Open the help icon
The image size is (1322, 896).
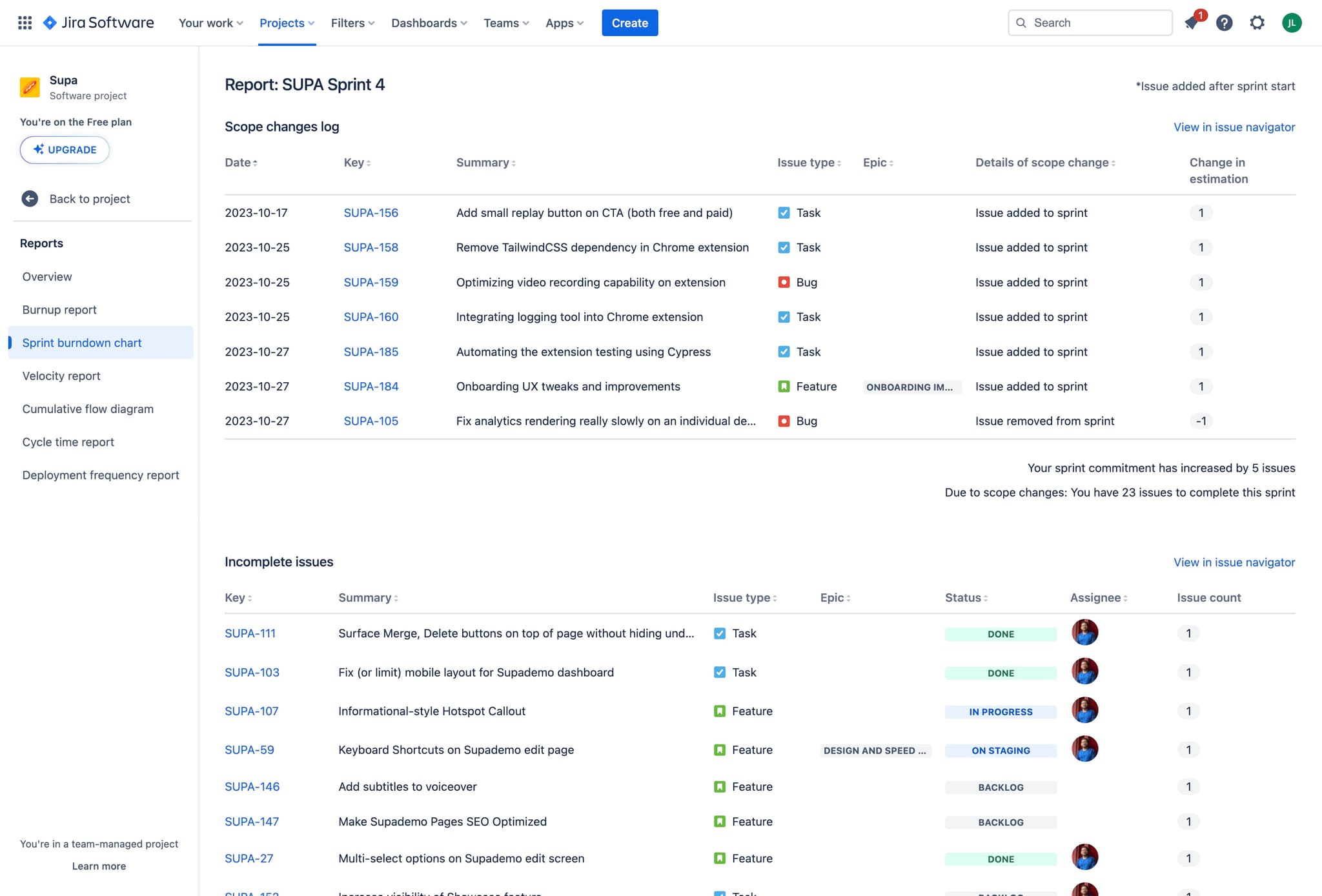pyautogui.click(x=1224, y=23)
